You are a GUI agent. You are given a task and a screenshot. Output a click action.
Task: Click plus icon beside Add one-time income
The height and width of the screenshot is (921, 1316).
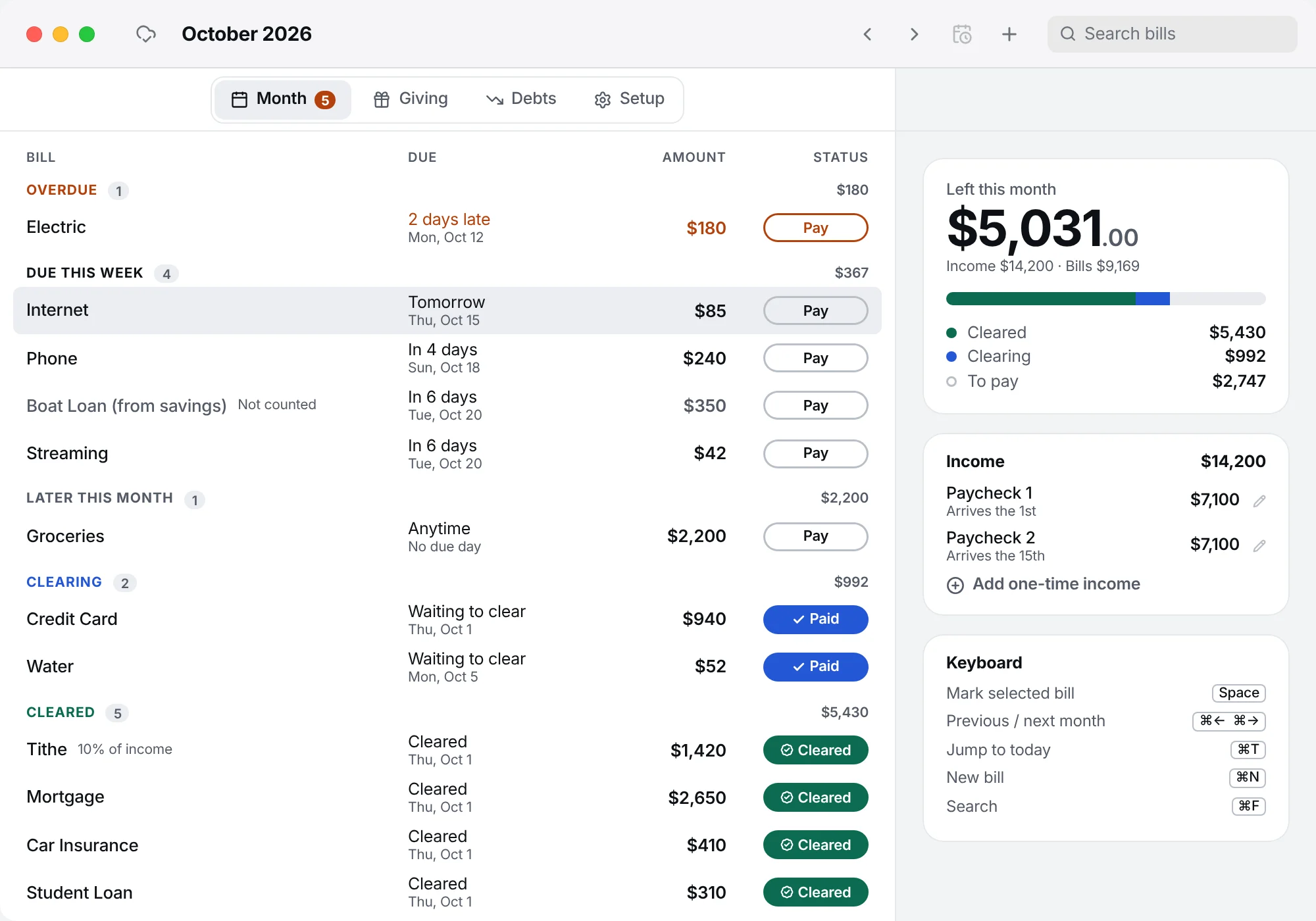tap(955, 585)
